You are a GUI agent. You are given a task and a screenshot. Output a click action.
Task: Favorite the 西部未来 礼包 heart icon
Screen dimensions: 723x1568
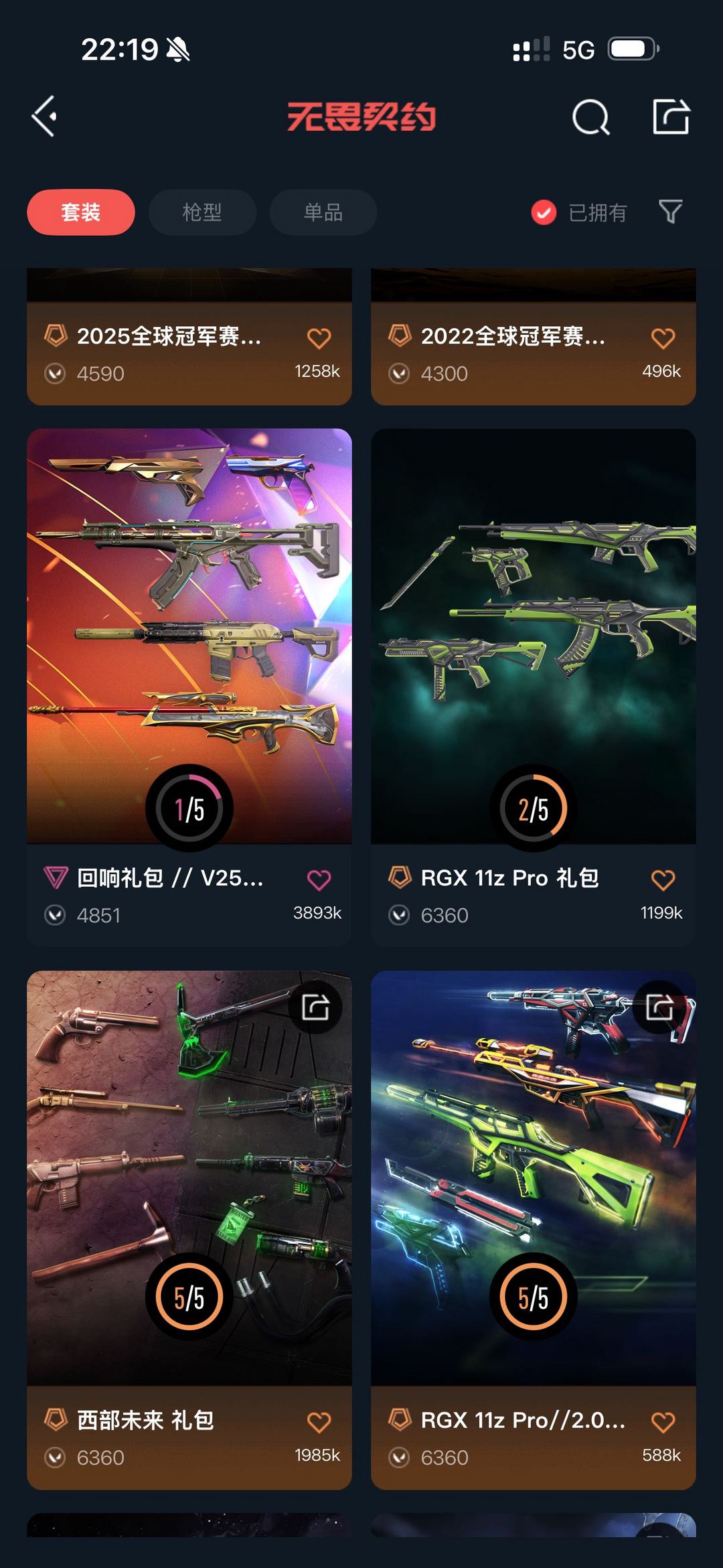pyautogui.click(x=319, y=1422)
